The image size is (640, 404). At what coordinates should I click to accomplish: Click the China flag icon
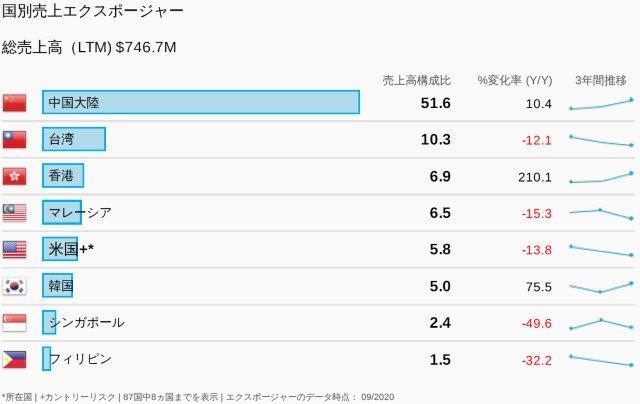pos(14,103)
